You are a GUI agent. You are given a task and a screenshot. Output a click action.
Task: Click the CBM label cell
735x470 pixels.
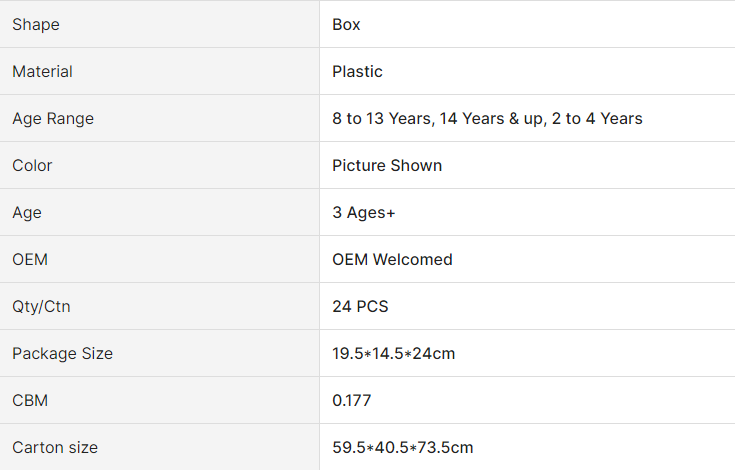click(x=159, y=400)
